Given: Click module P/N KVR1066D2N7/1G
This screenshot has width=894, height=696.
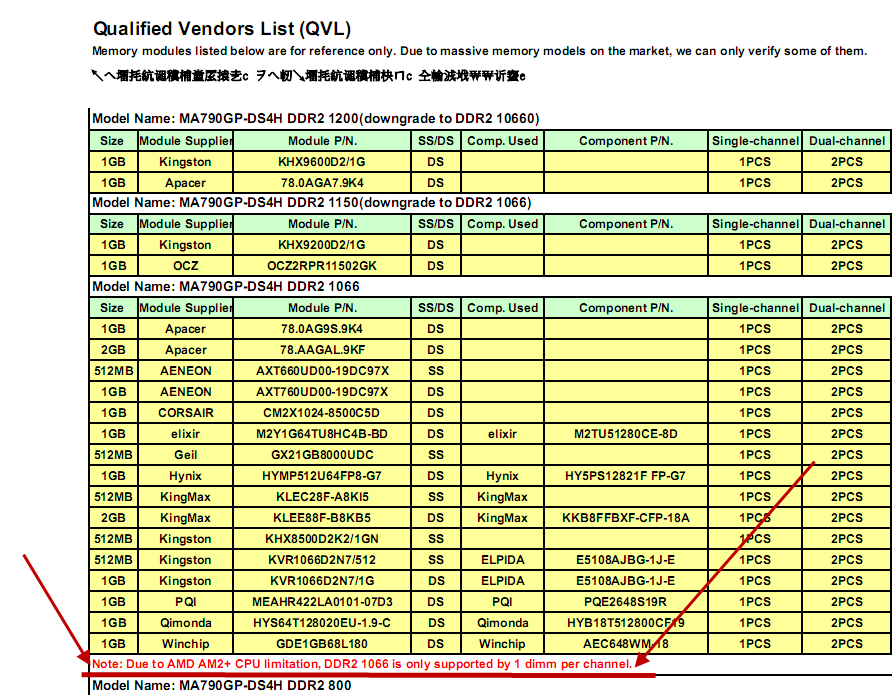Looking at the screenshot, I should [x=322, y=581].
